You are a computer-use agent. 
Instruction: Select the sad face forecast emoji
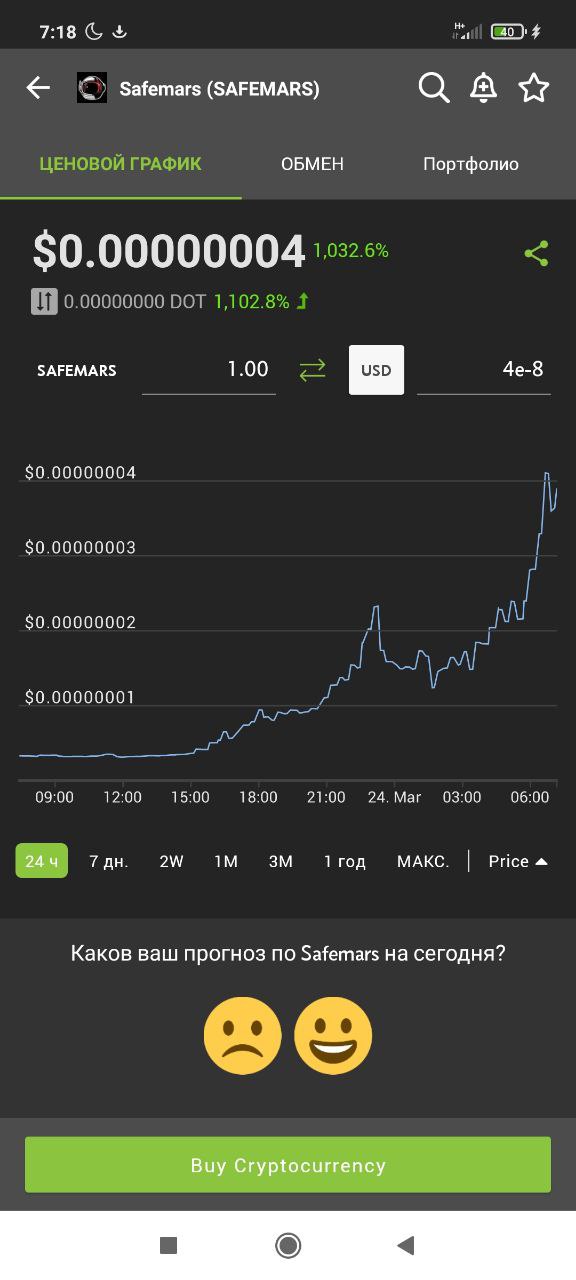click(x=242, y=1035)
